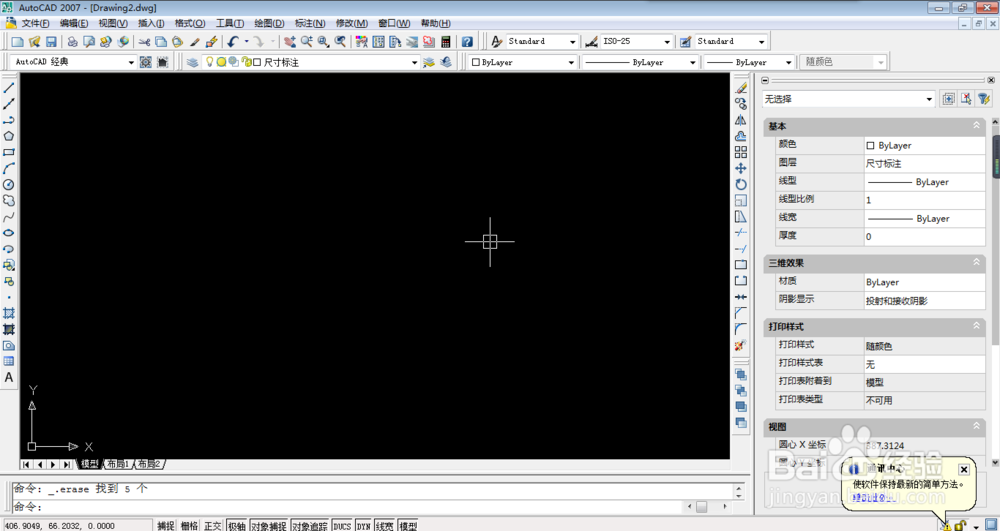Select the Array modify tool
The width and height of the screenshot is (1000, 531).
coord(740,152)
